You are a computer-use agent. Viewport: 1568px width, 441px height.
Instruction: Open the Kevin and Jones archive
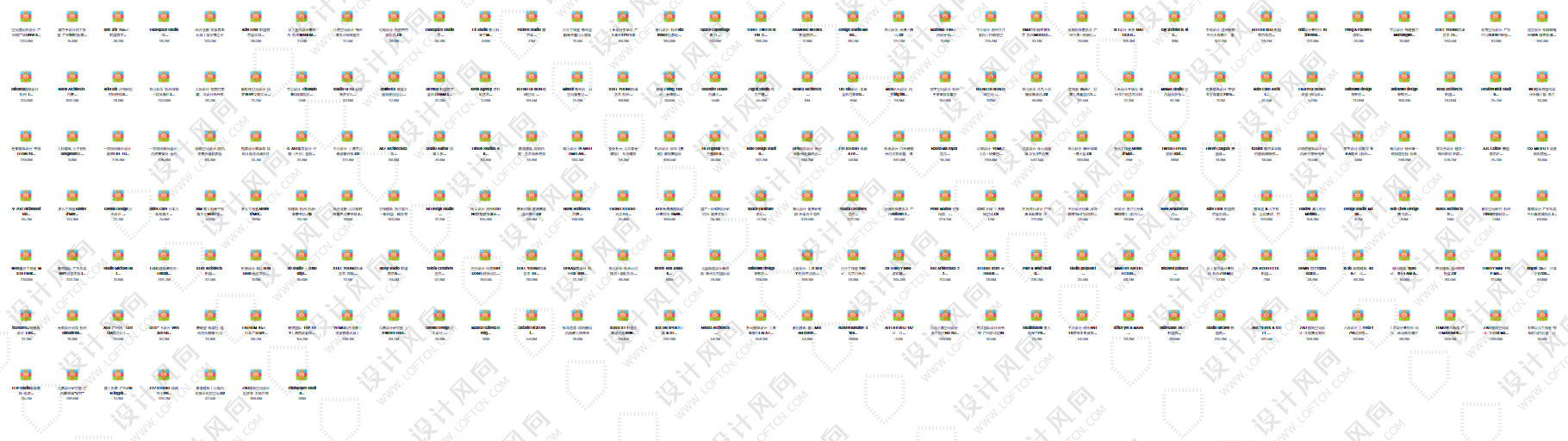coord(669,256)
